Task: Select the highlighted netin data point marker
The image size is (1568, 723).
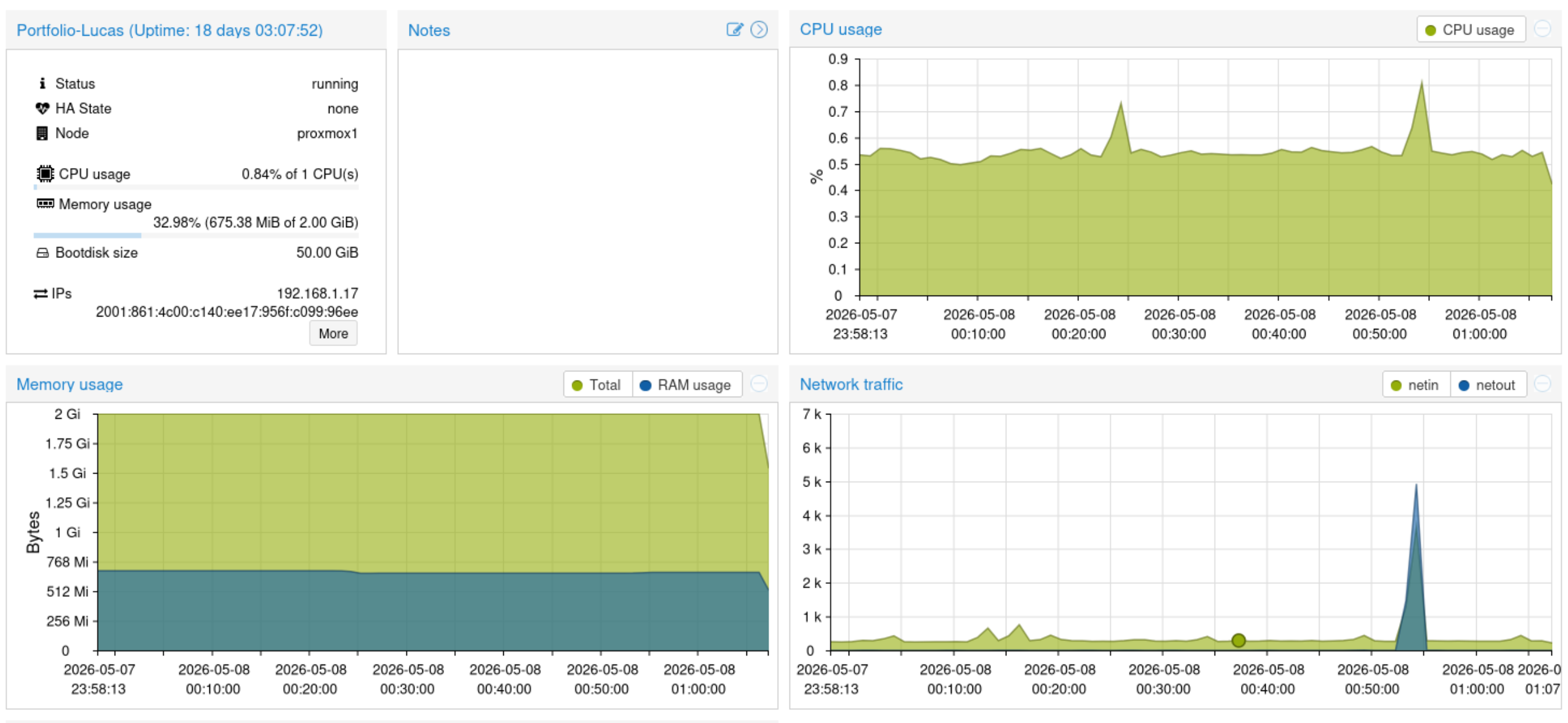Action: tap(1239, 640)
